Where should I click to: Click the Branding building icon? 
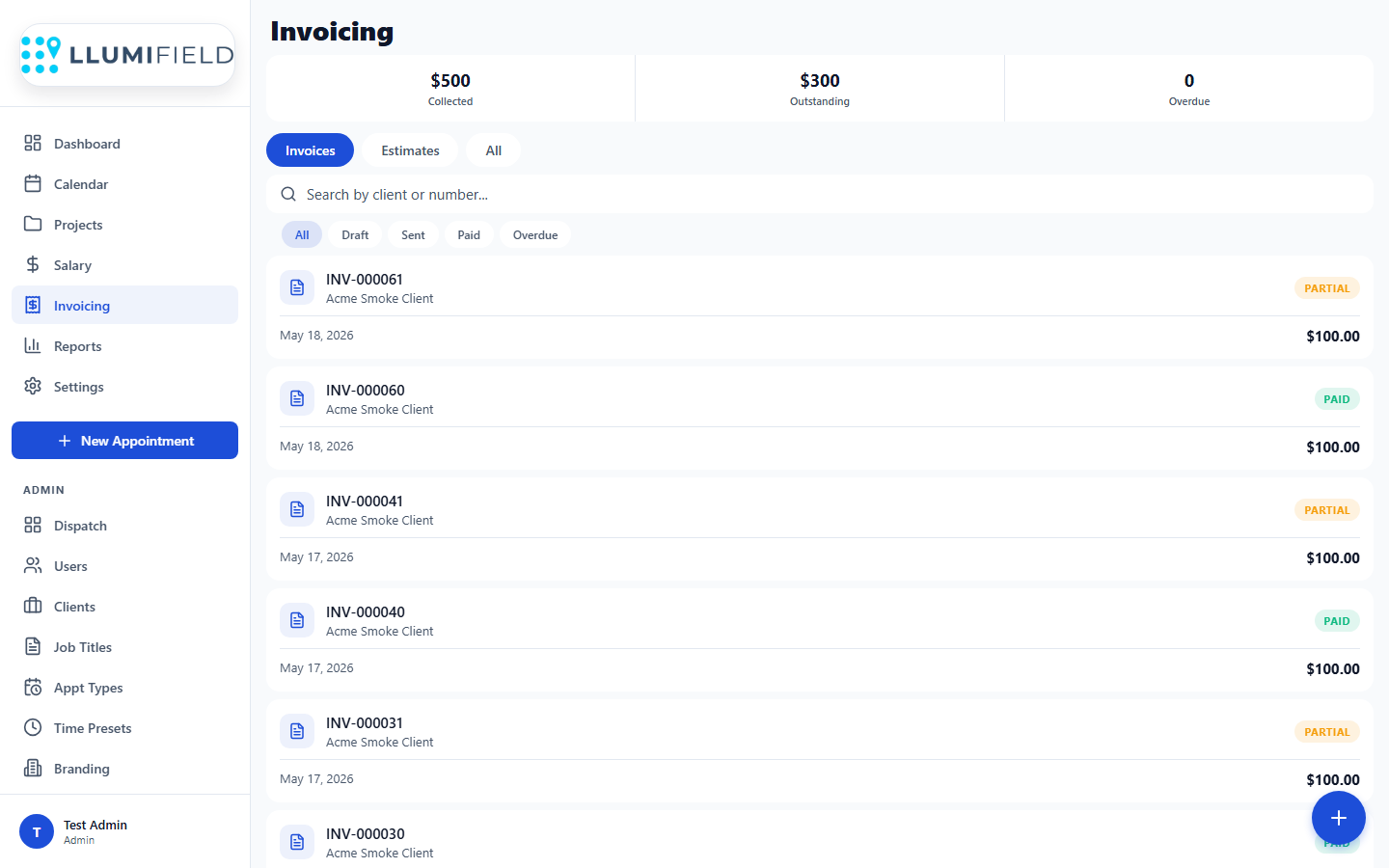(x=33, y=768)
